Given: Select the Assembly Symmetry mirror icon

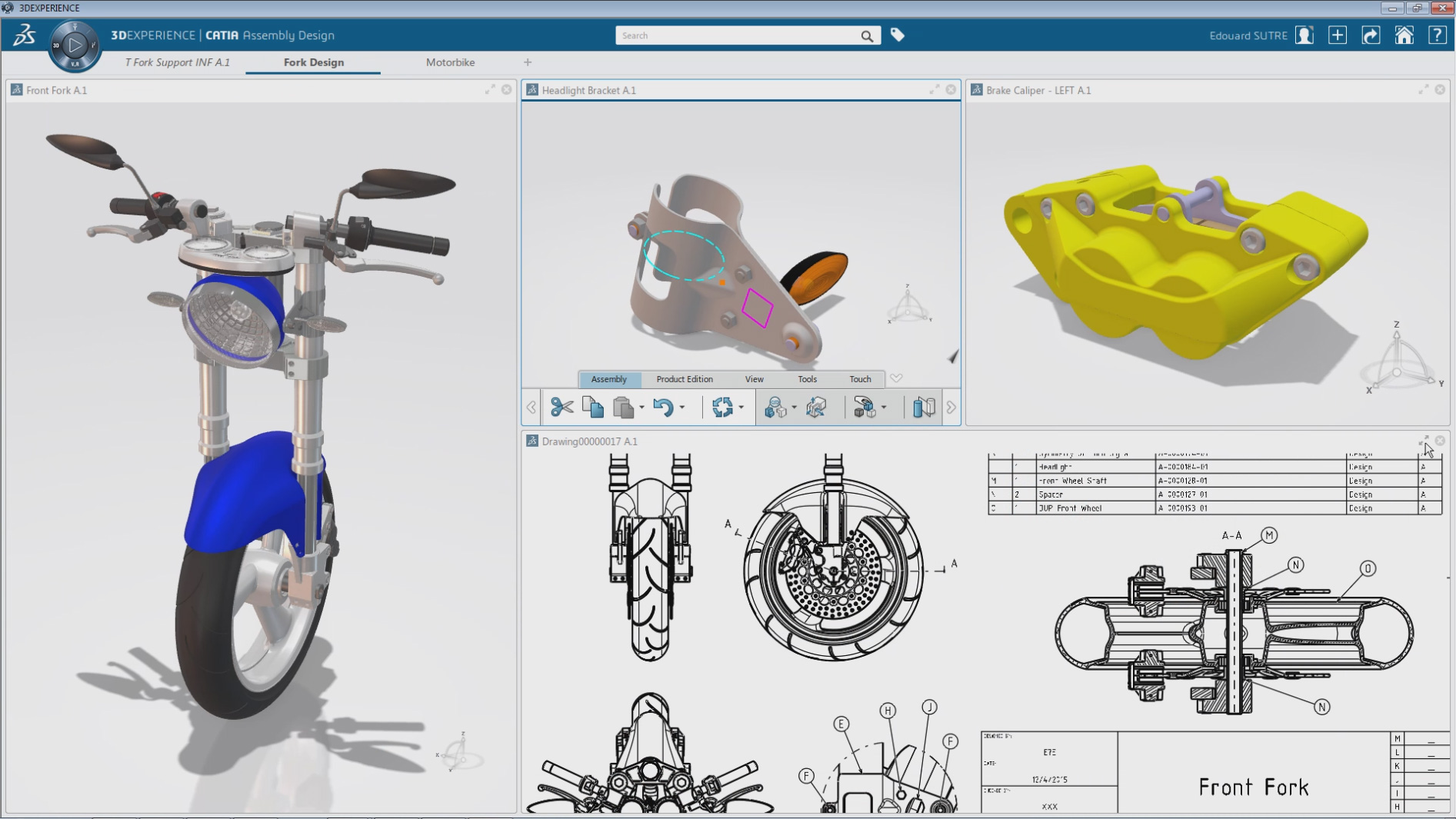Looking at the screenshot, I should (924, 407).
